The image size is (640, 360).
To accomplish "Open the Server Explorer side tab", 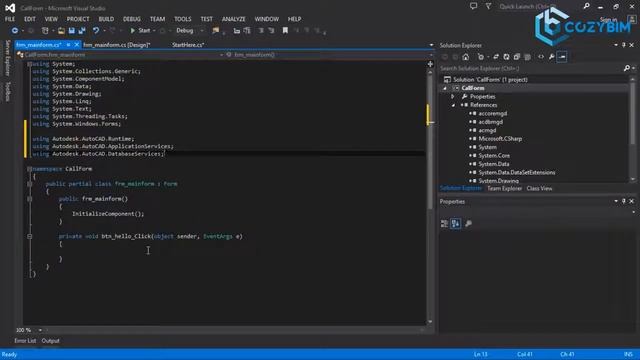I will [x=7, y=58].
